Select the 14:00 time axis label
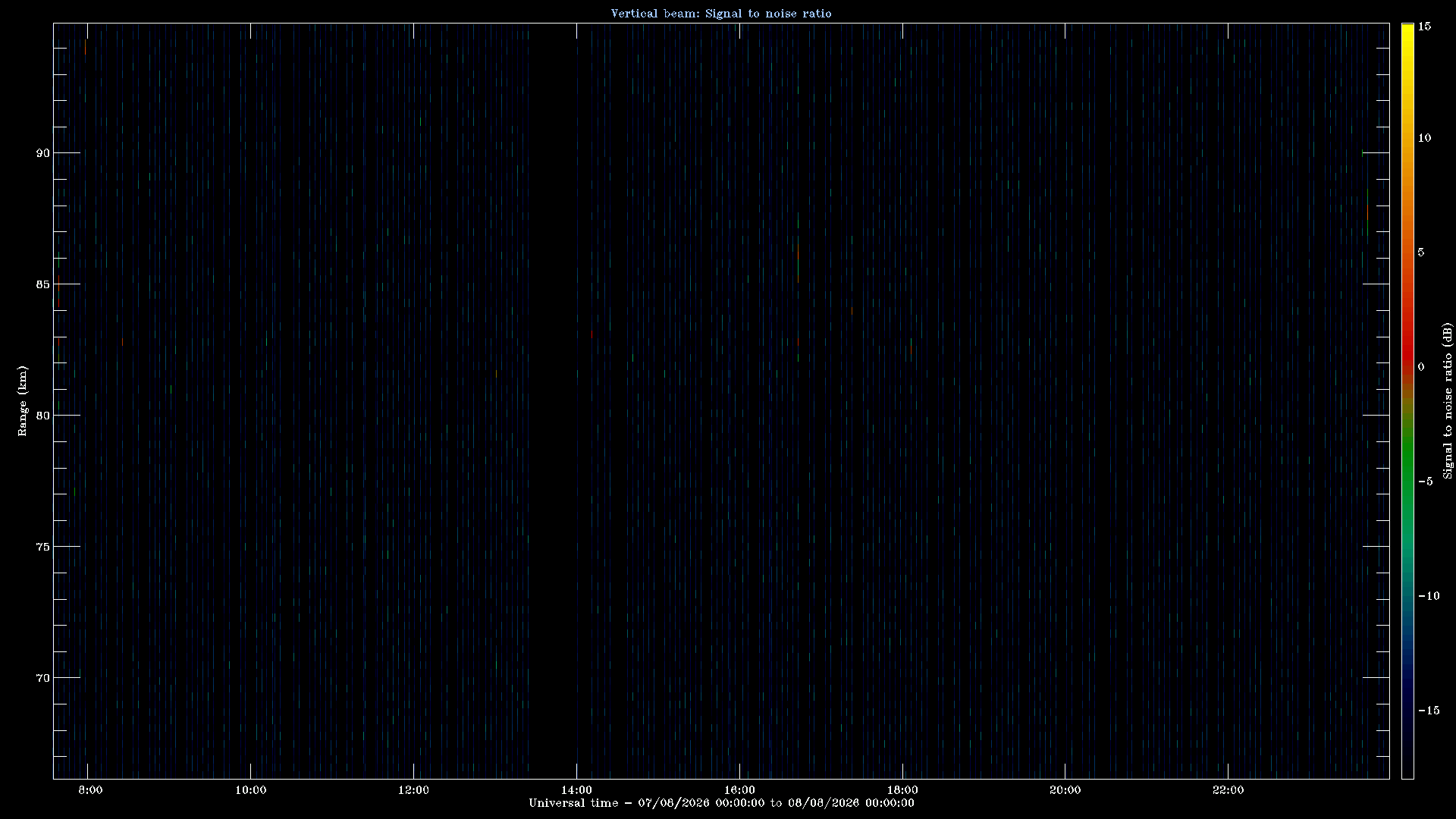1456x819 pixels. (576, 790)
